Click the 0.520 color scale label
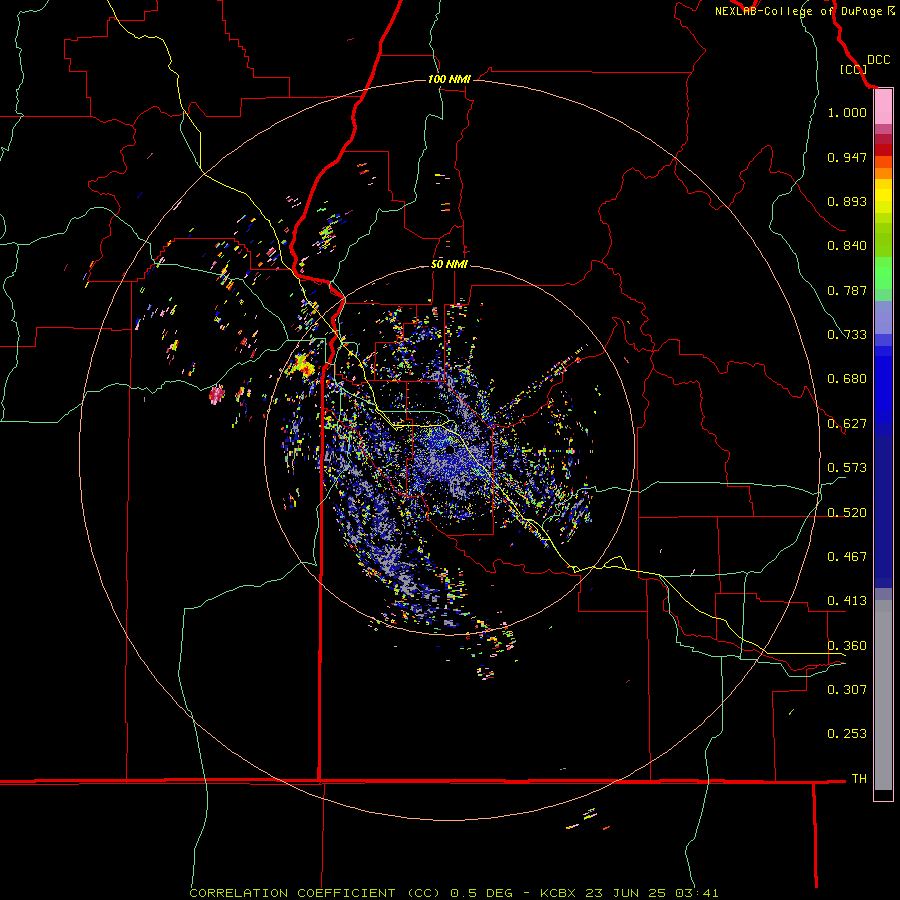This screenshot has height=900, width=900. [847, 513]
